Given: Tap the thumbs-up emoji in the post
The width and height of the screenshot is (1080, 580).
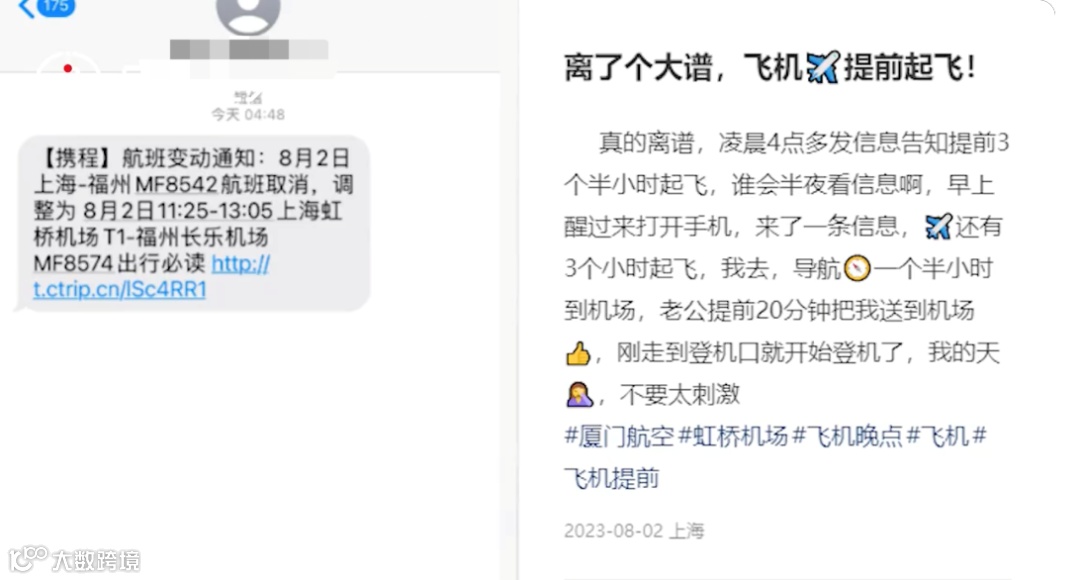Looking at the screenshot, I should 578,353.
